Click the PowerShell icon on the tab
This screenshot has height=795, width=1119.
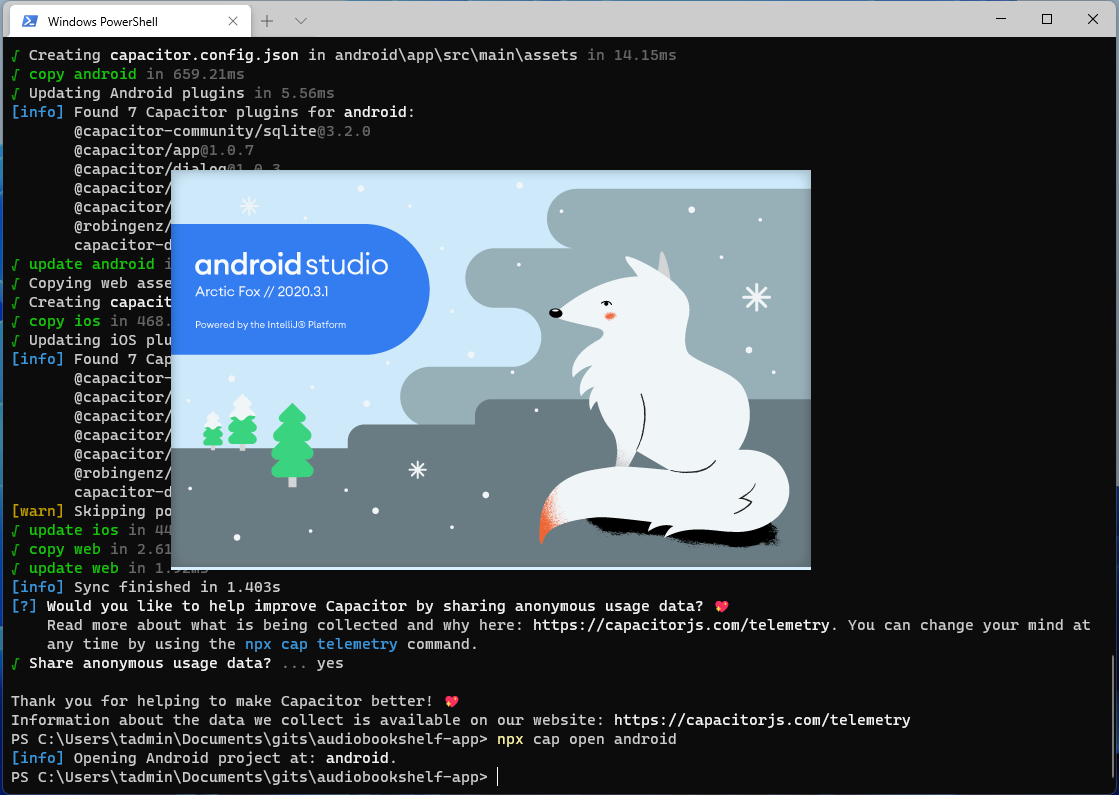pyautogui.click(x=30, y=21)
